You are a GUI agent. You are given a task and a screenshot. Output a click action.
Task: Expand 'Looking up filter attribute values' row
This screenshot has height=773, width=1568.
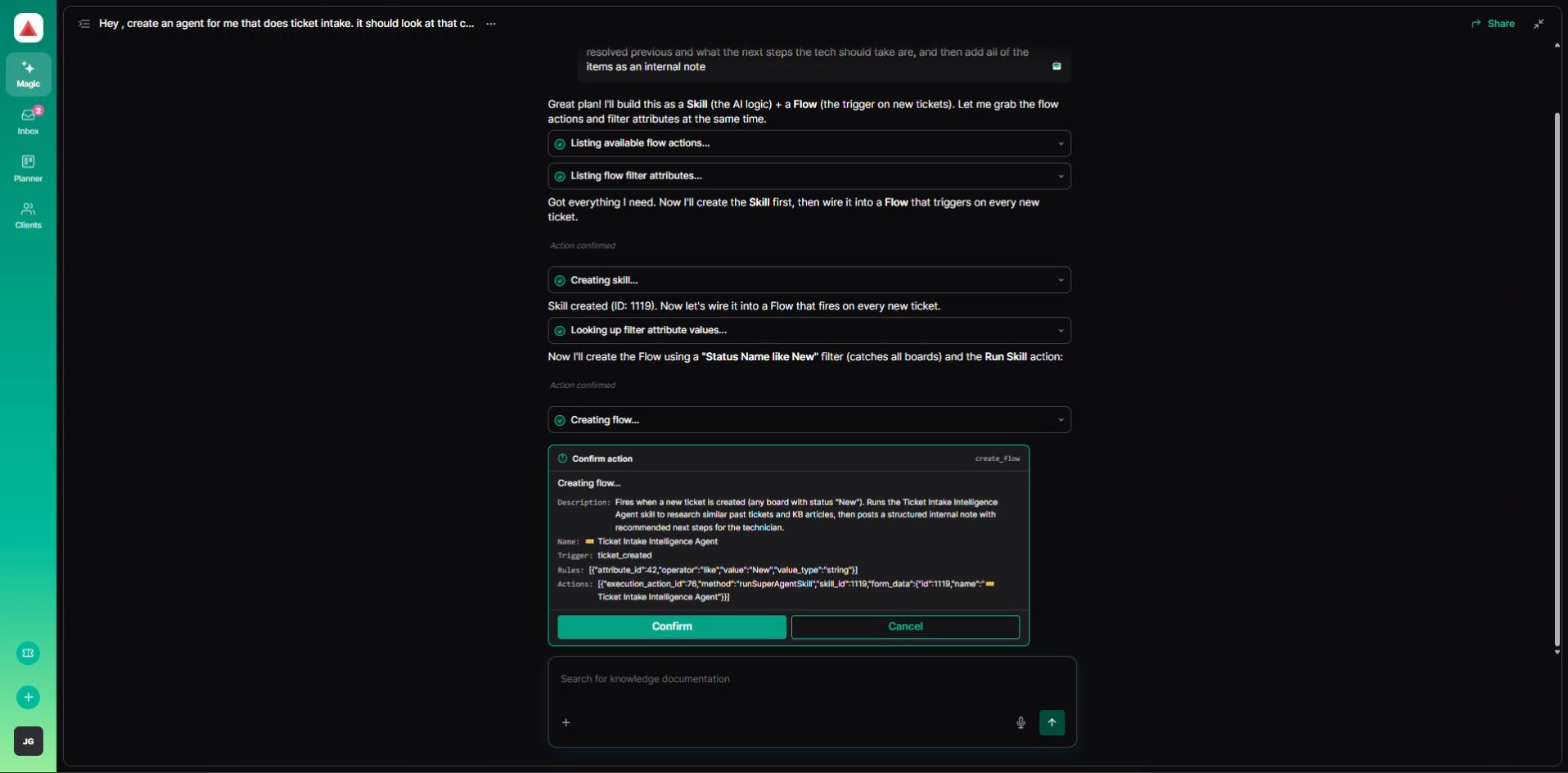809,330
